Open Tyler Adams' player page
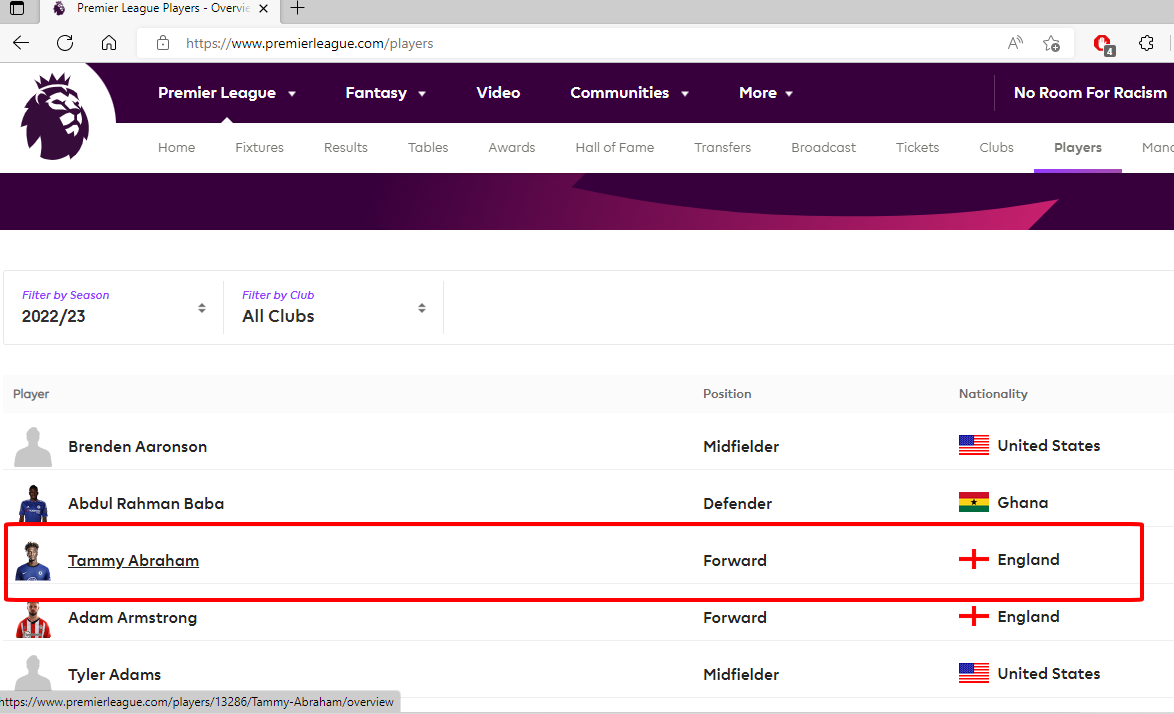Viewport: 1174px width, 714px height. pyautogui.click(x=115, y=674)
